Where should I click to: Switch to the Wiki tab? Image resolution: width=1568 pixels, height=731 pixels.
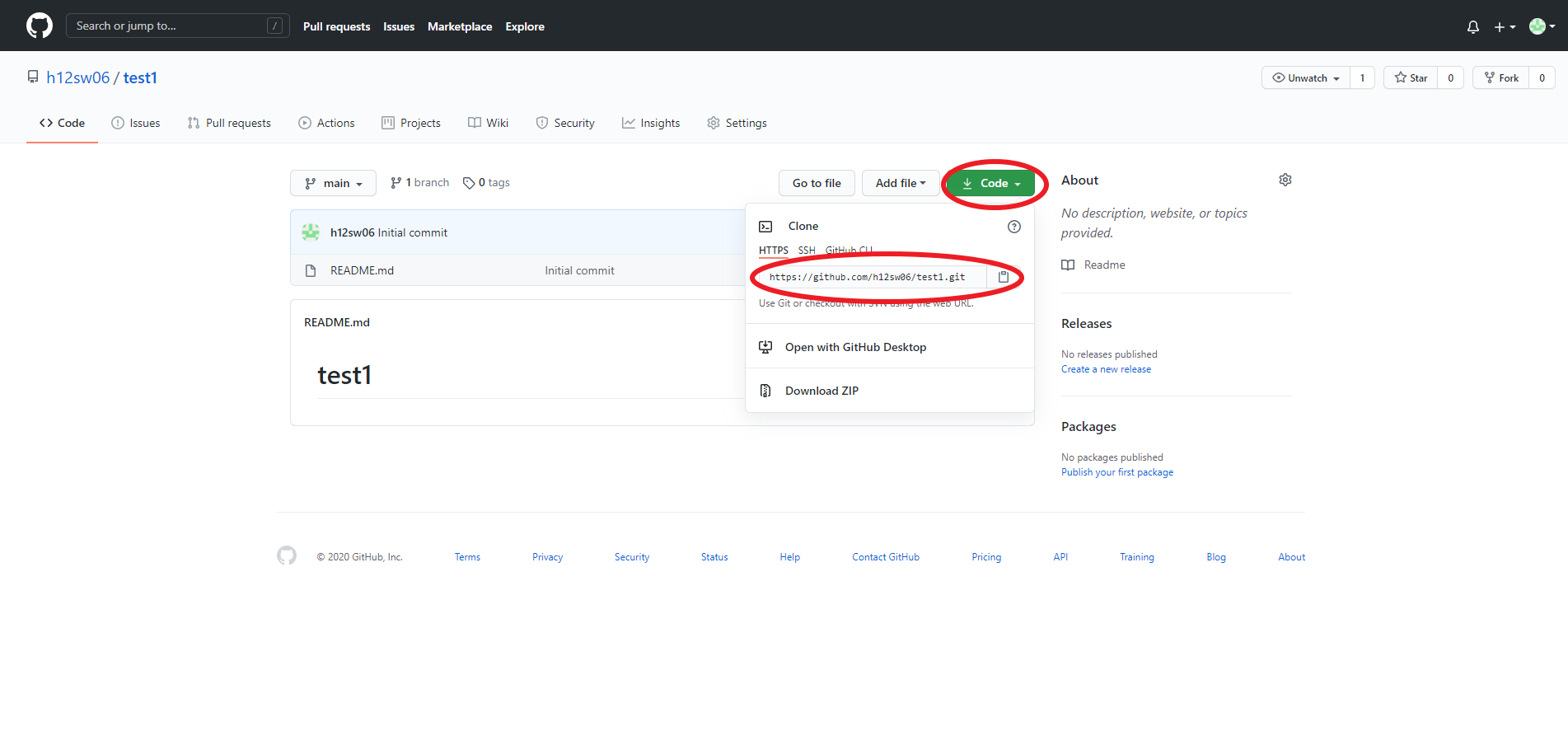pyautogui.click(x=488, y=123)
